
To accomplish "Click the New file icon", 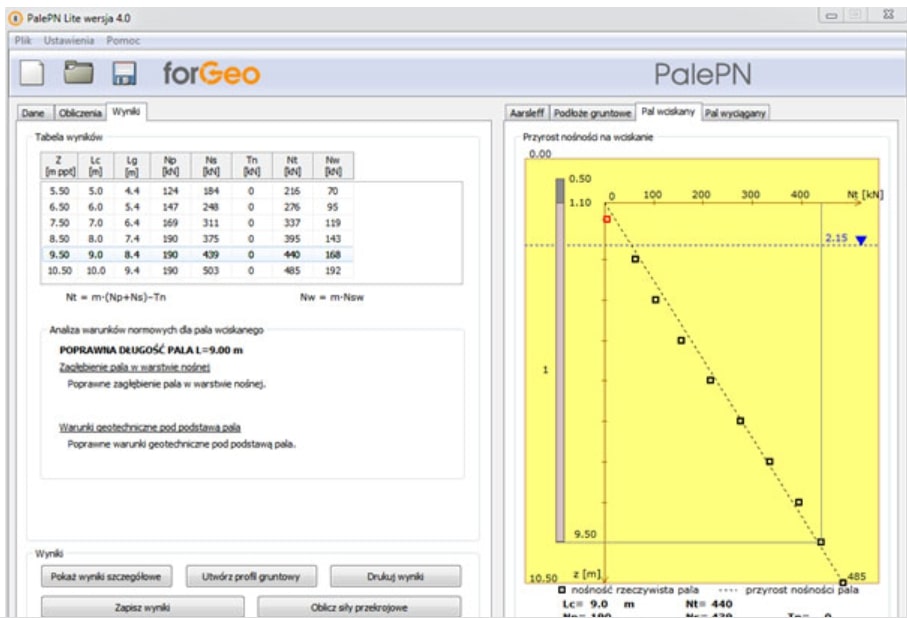I will click(x=35, y=75).
